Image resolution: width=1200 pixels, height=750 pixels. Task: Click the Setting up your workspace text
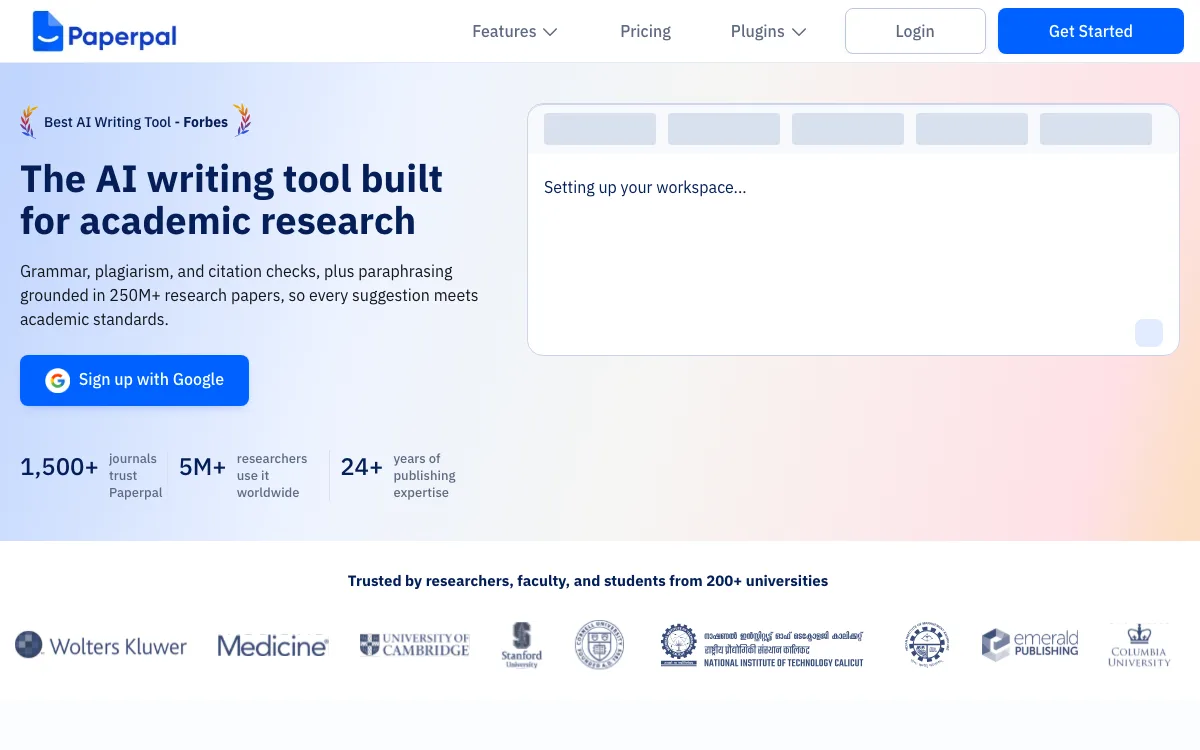(645, 187)
